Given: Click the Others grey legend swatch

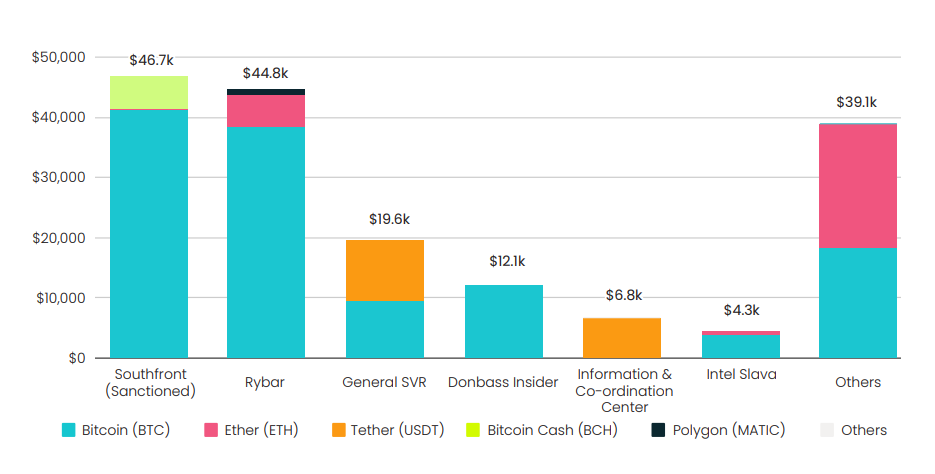Looking at the screenshot, I should click(826, 430).
